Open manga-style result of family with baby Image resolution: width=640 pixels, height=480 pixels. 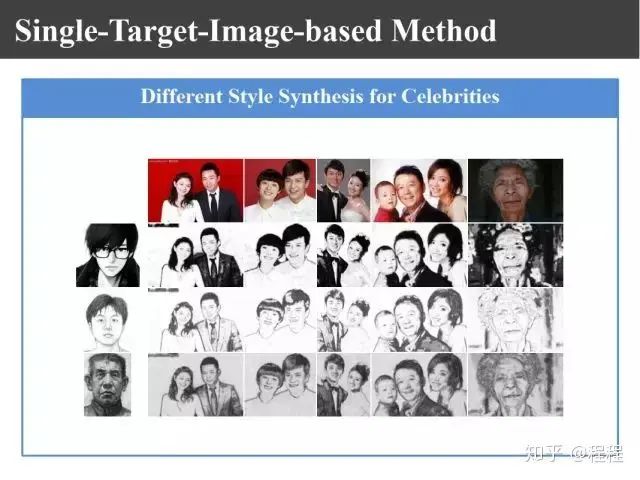point(419,255)
